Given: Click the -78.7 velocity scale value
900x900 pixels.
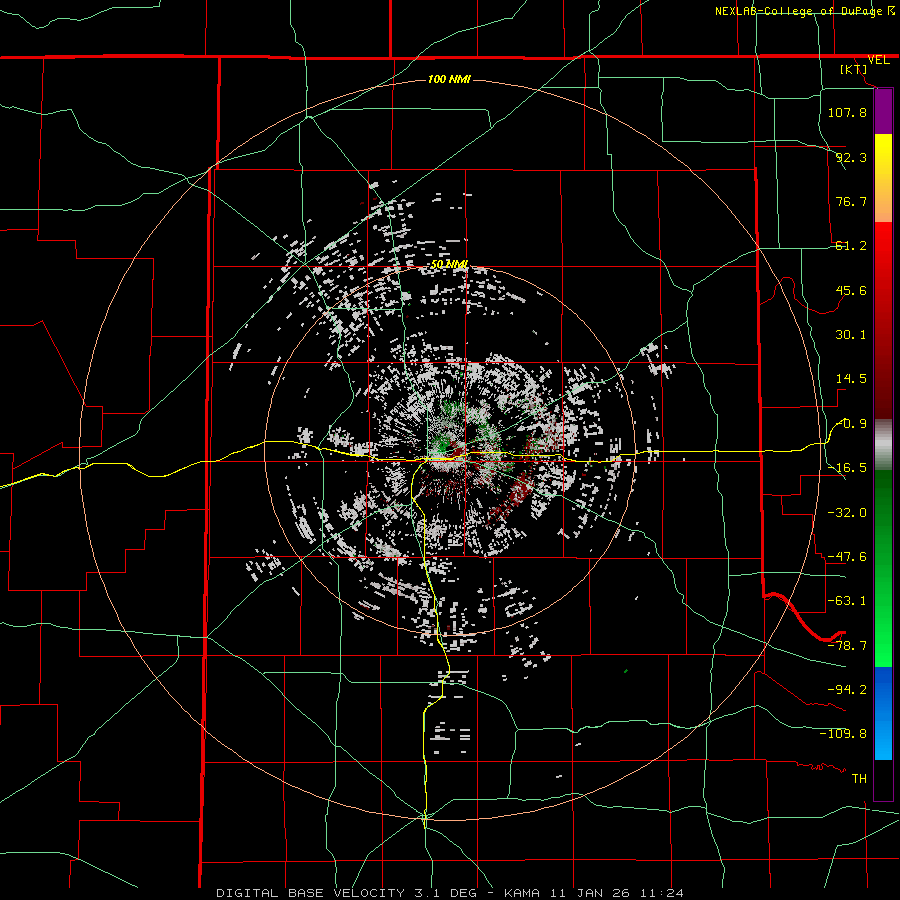Looking at the screenshot, I should tap(847, 645).
